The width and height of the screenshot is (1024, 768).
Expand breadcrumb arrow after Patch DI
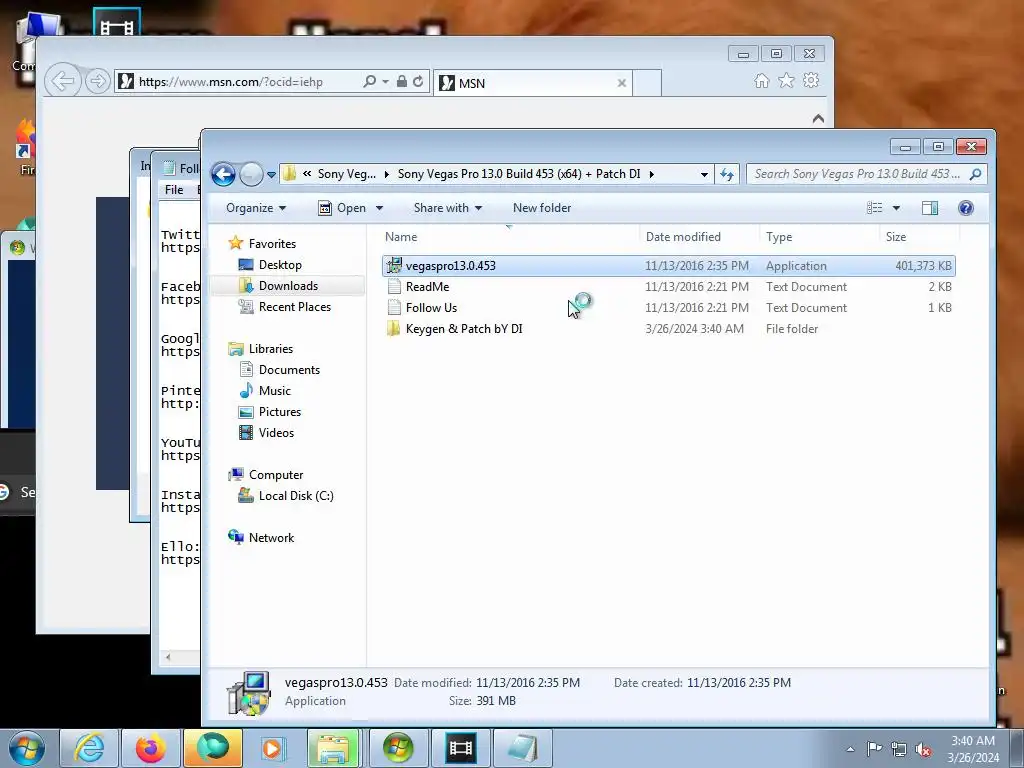pos(651,174)
